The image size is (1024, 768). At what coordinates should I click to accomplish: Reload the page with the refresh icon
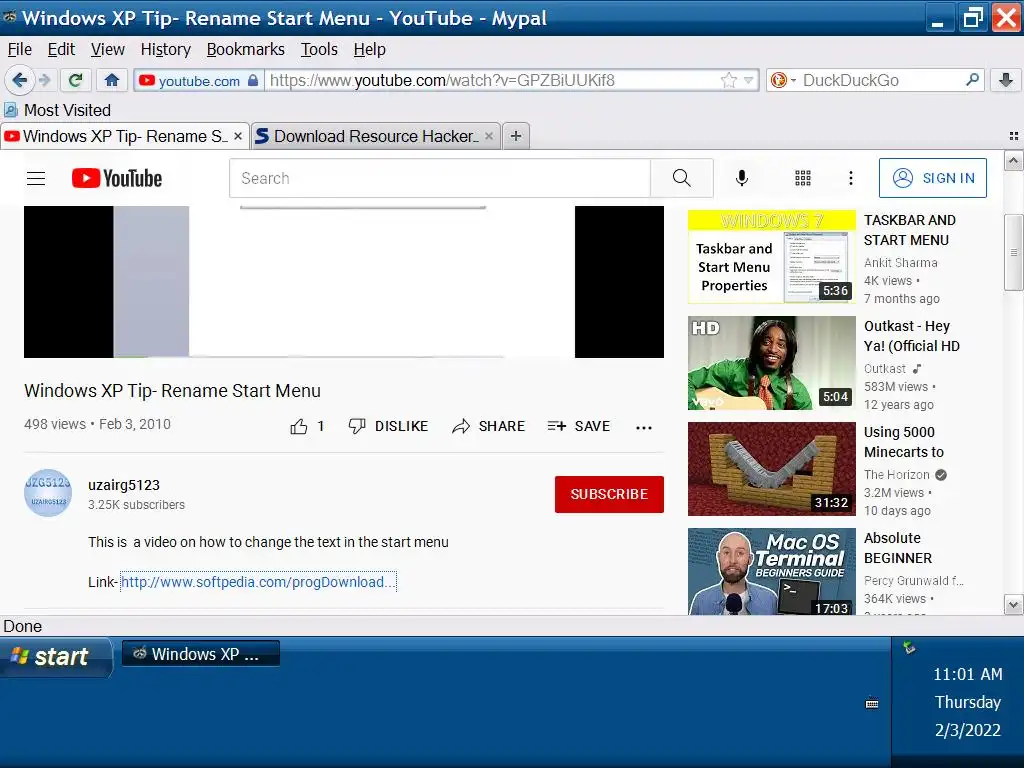[x=76, y=80]
